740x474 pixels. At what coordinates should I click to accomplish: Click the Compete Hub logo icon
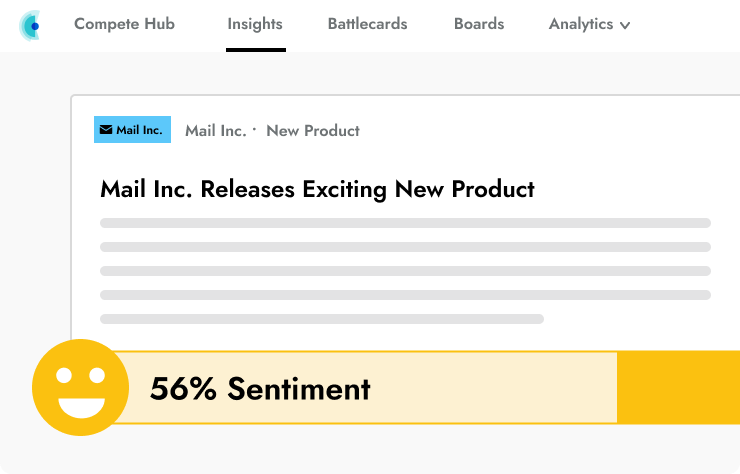click(30, 25)
